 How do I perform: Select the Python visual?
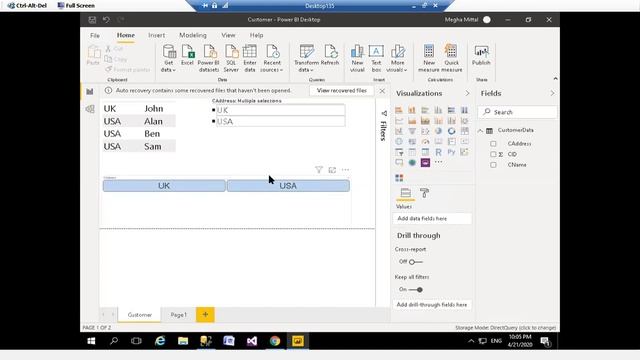point(451,152)
